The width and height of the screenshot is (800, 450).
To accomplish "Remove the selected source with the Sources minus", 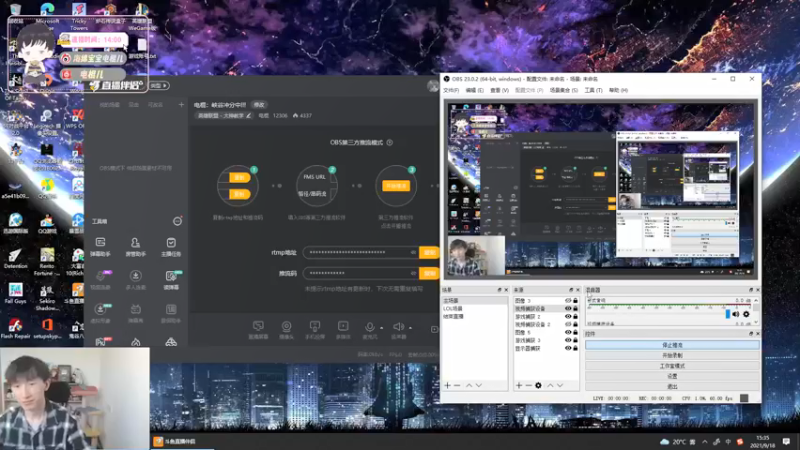I will point(529,385).
